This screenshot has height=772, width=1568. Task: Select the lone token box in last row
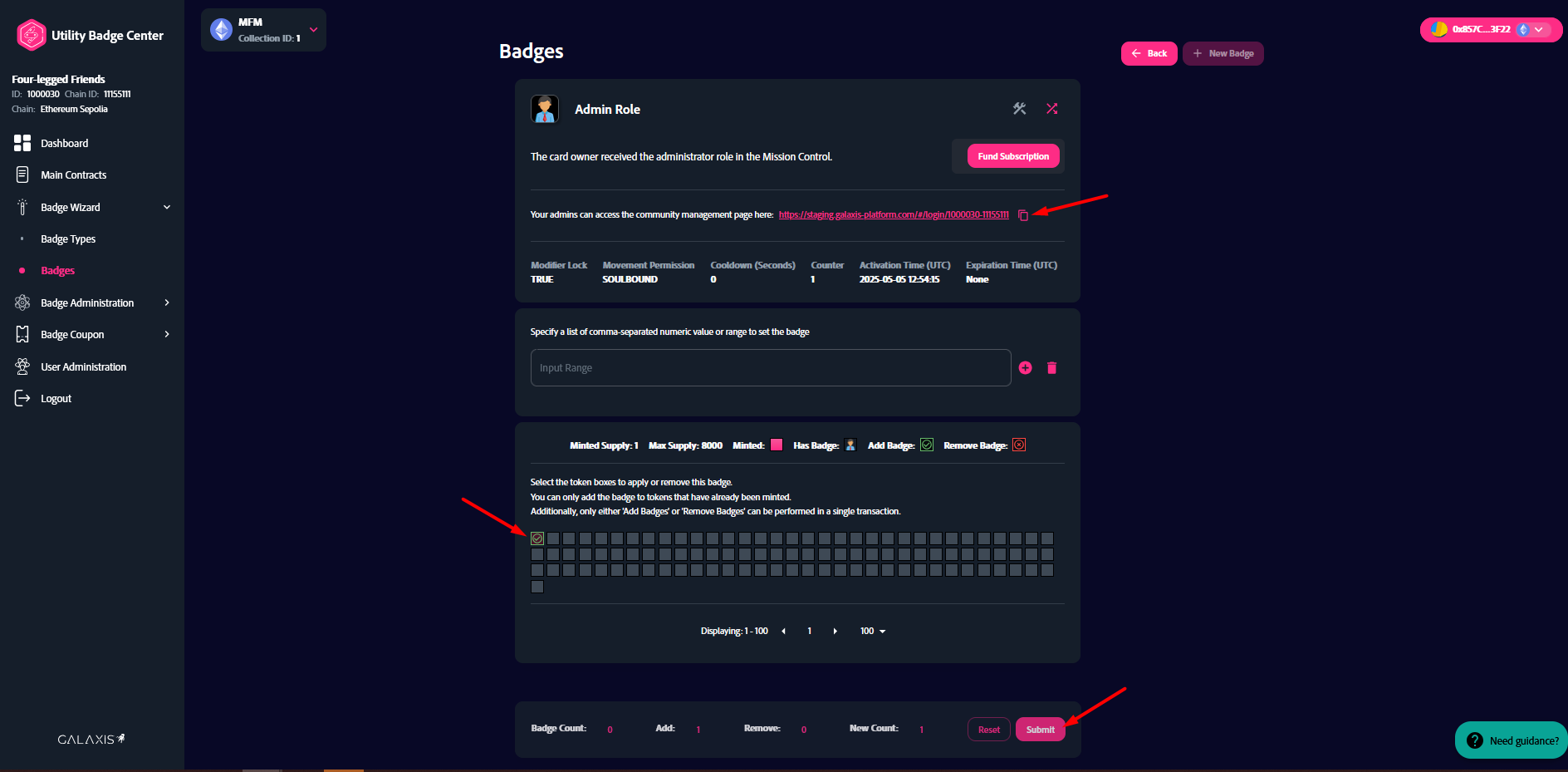(x=537, y=587)
